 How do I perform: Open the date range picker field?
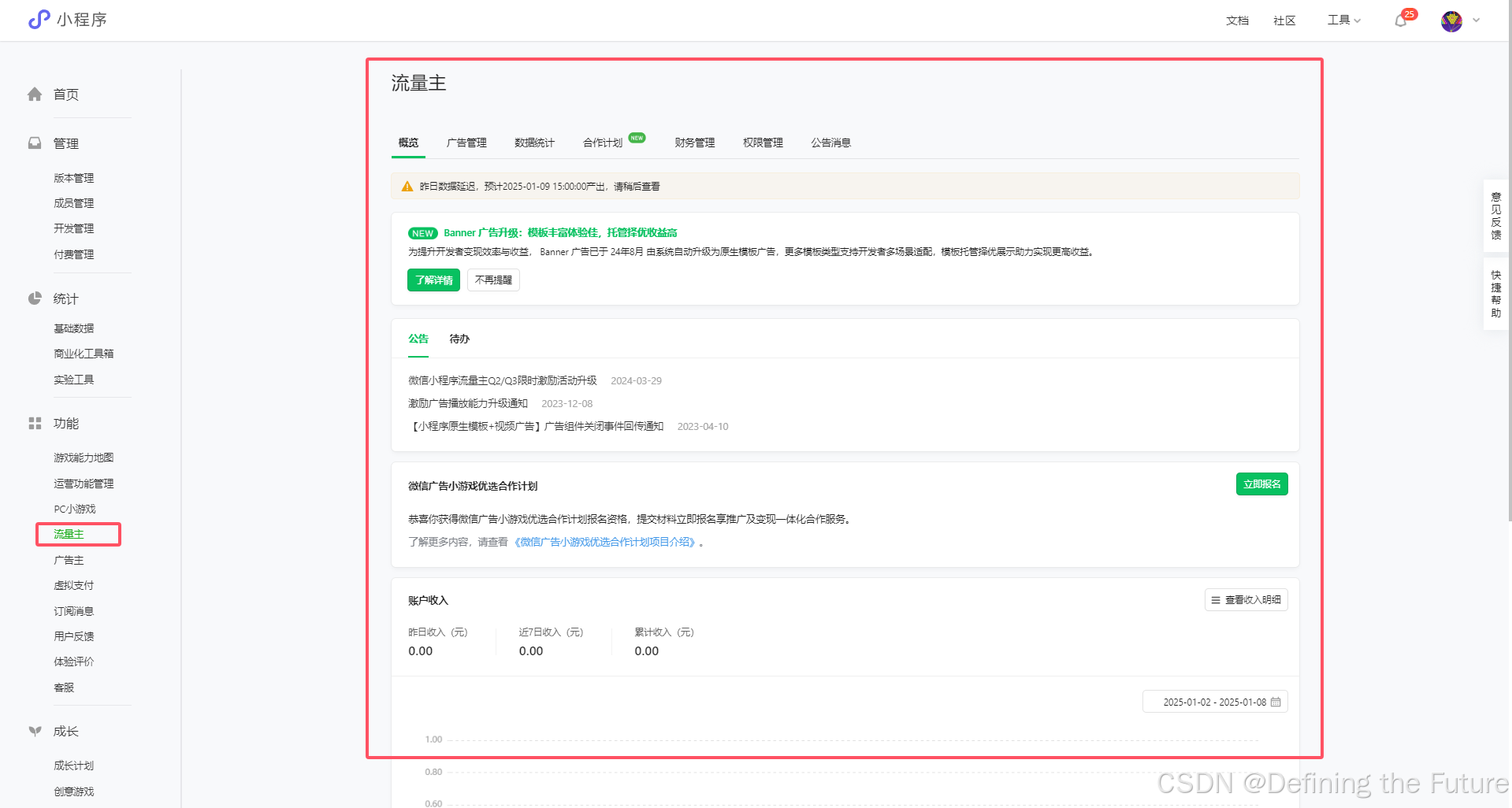(1215, 702)
